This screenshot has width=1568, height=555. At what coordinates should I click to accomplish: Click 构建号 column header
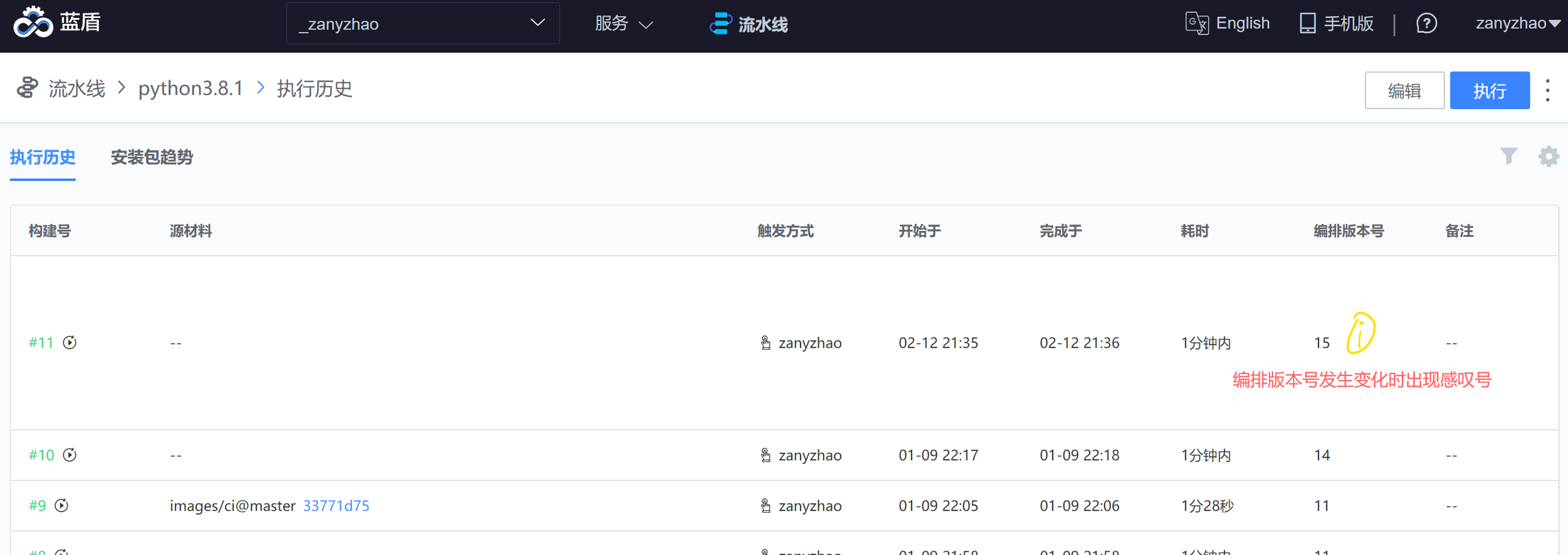[x=50, y=231]
